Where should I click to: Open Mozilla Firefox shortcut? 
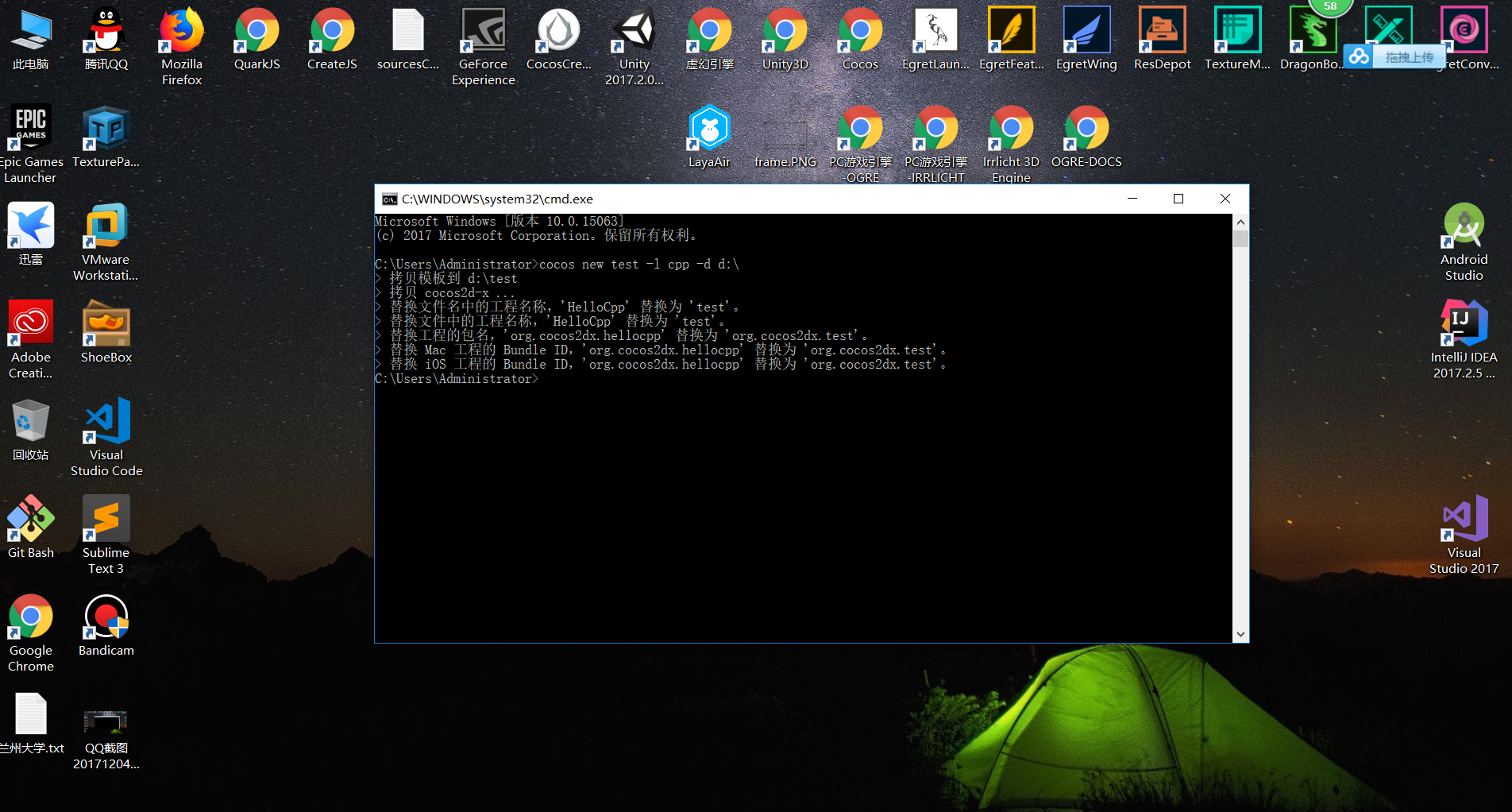[x=182, y=47]
